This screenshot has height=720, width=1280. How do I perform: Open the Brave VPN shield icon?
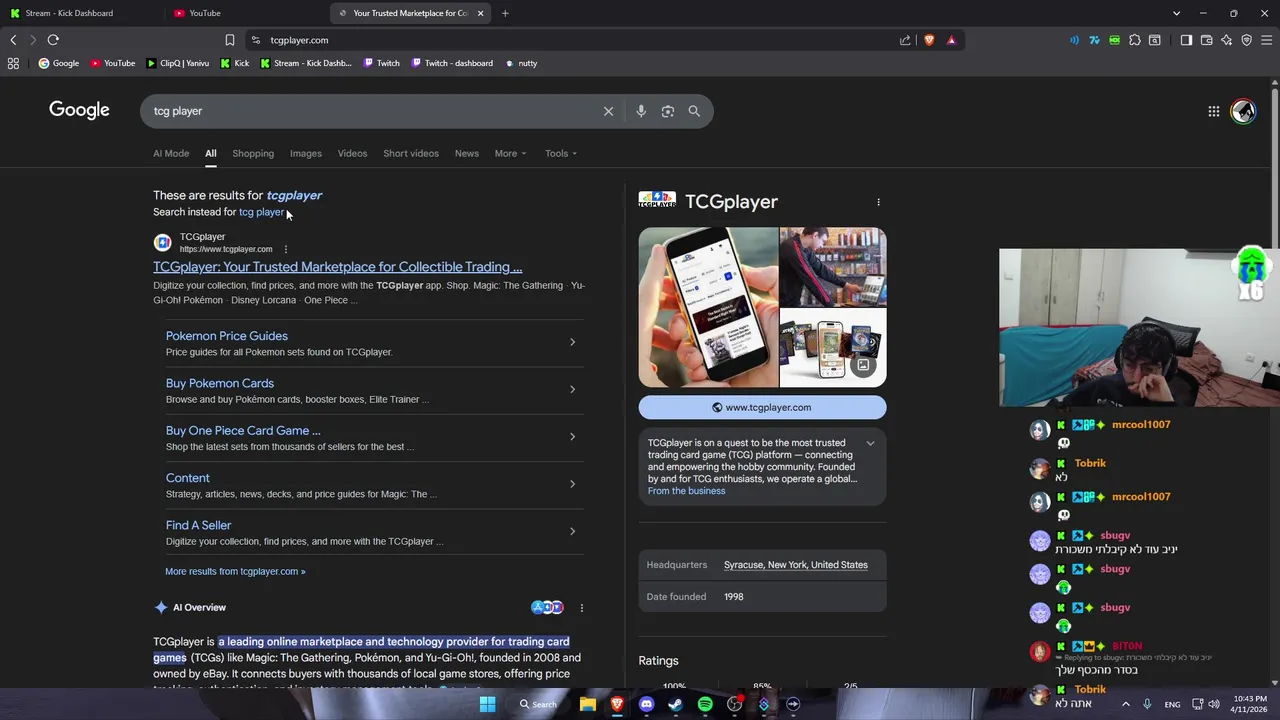click(x=1246, y=40)
